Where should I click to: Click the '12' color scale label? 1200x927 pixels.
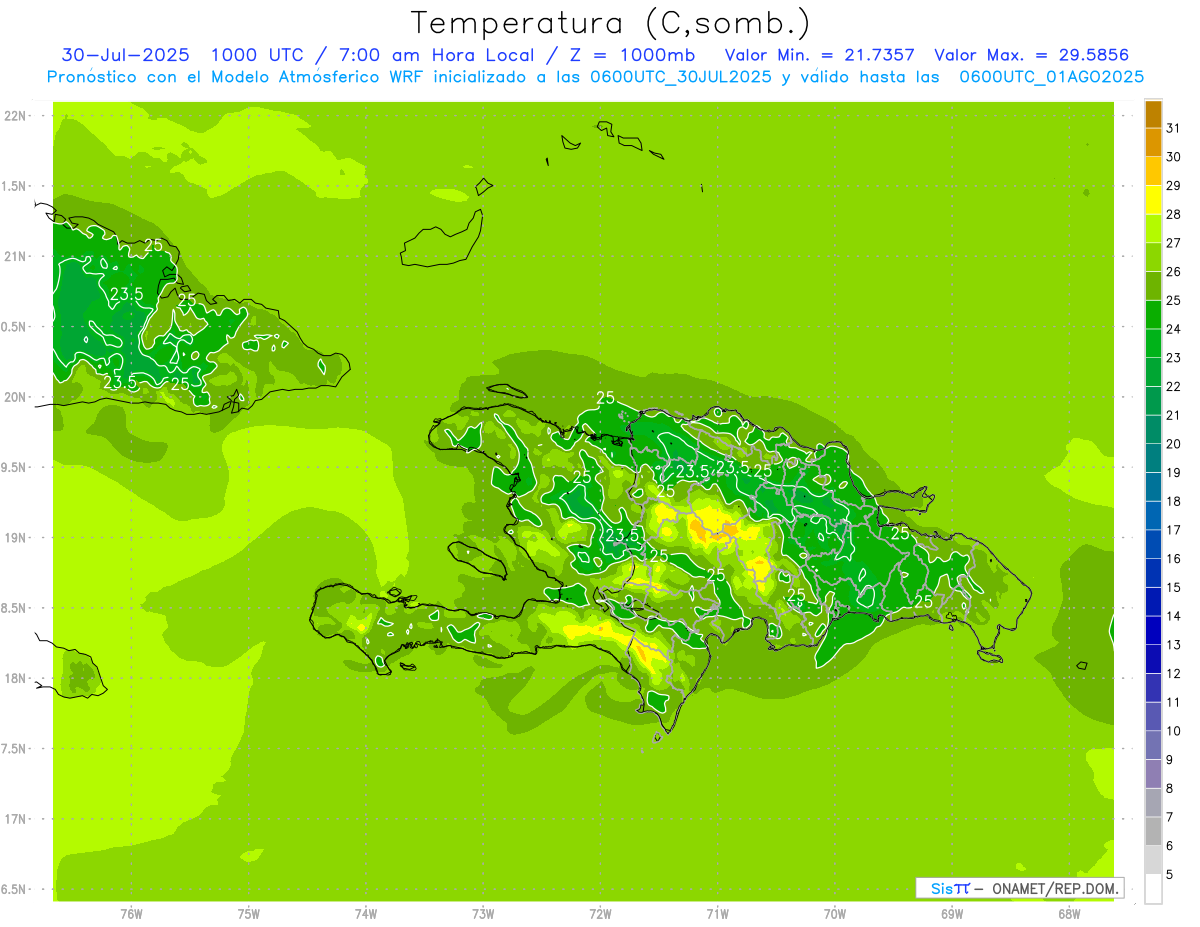(1173, 673)
